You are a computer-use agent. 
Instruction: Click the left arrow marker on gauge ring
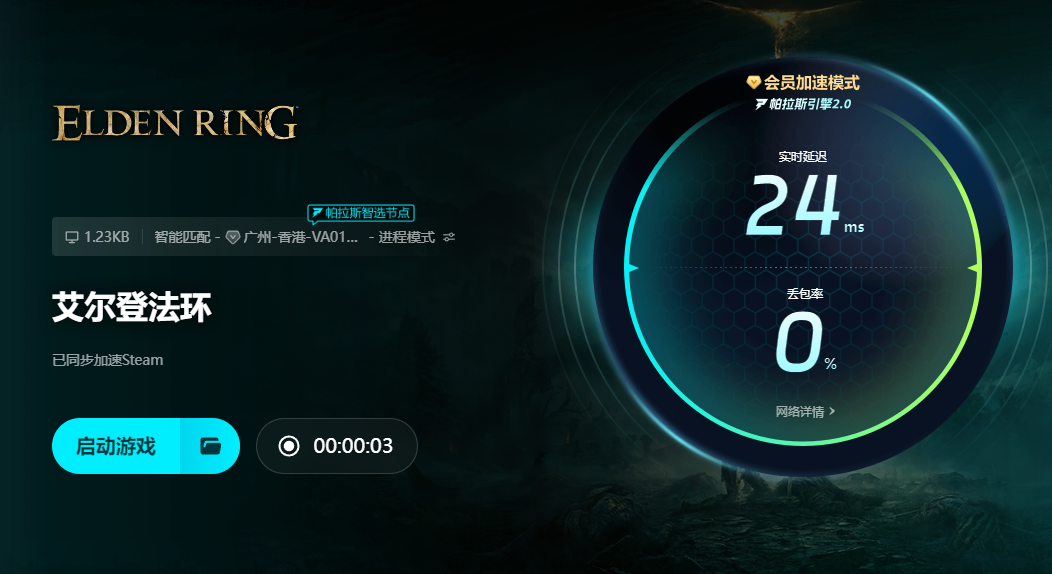click(x=632, y=268)
